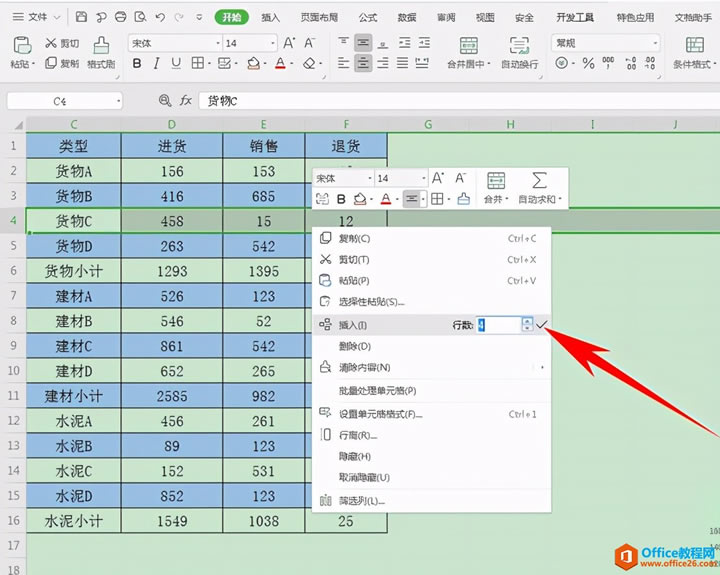This screenshot has height=575, width=720.
Task: Choose Row Height (行高) in context menu
Action: pos(432,435)
